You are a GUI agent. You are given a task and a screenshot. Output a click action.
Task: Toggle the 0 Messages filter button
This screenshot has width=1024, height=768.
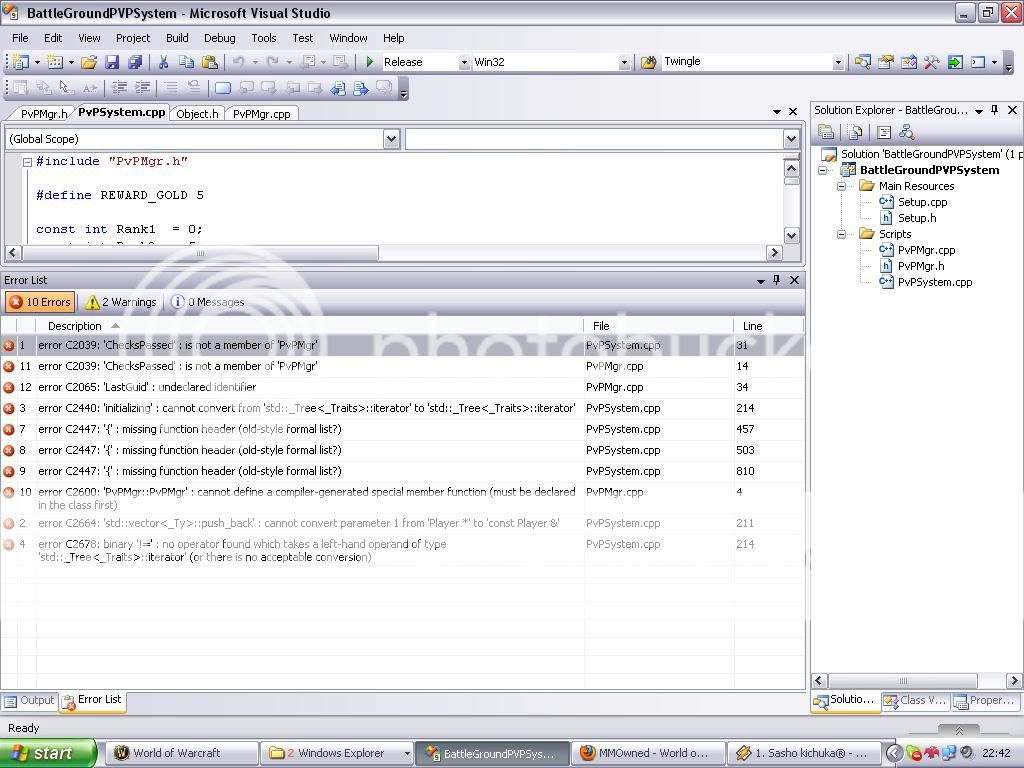[208, 302]
